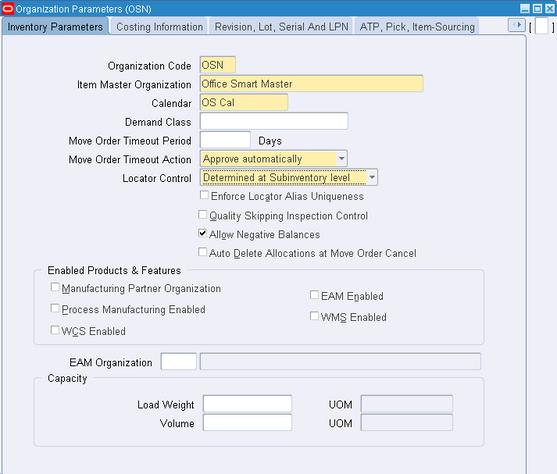Click the Oracle logo icon in title bar
Screen dimensions: 557x474
(8, 8)
